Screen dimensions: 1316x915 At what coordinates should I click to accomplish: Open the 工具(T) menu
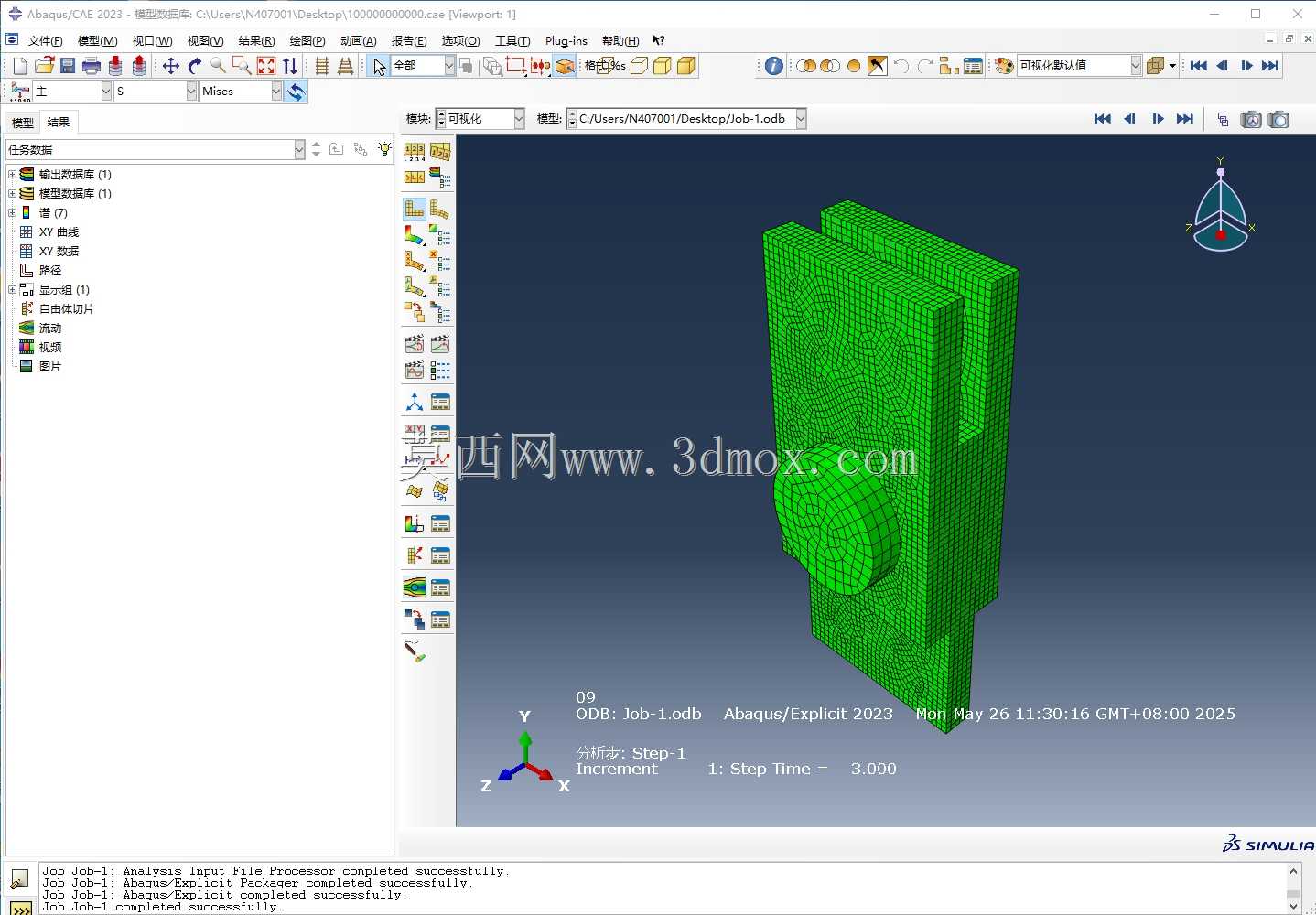pos(512,40)
